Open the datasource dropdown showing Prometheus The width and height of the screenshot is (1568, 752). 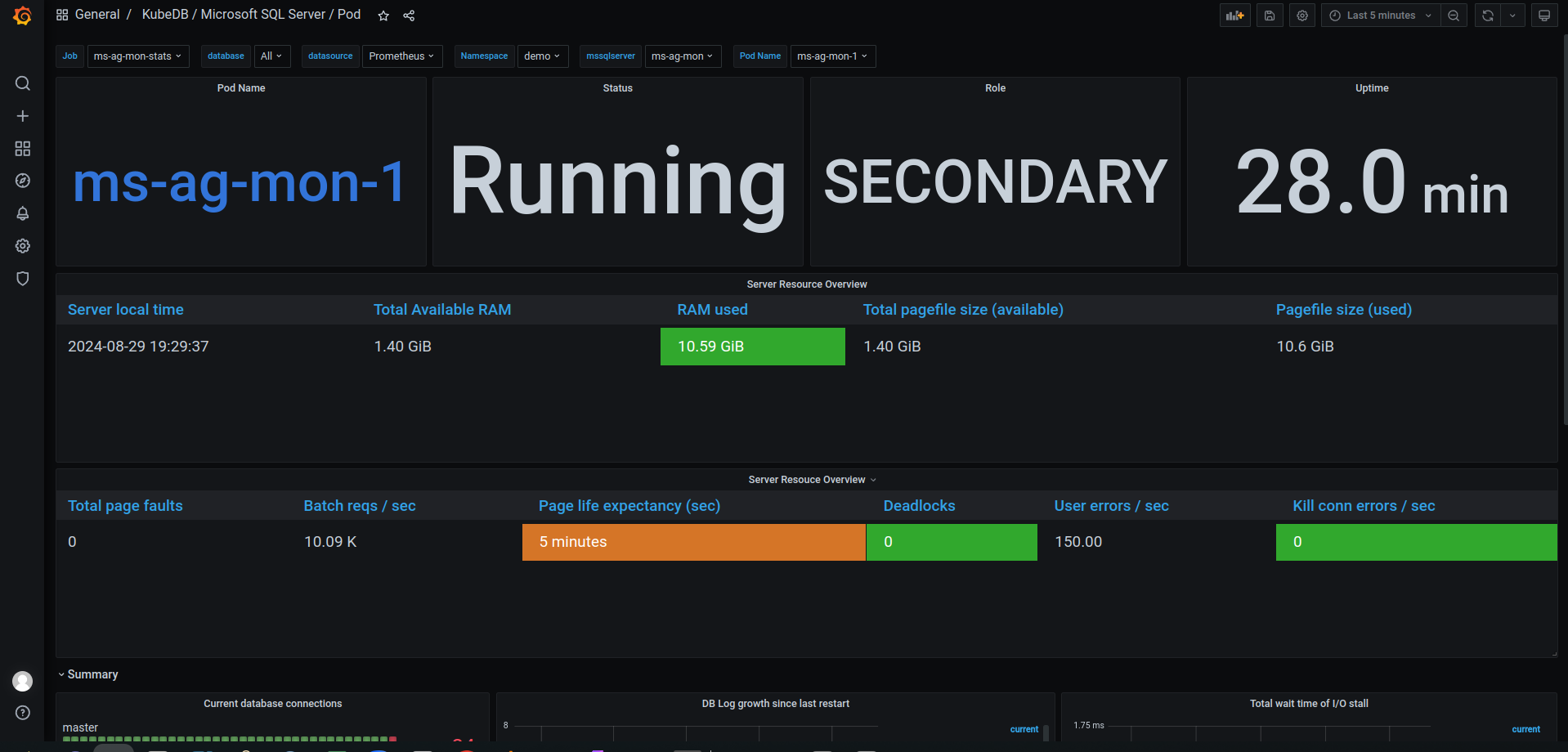coord(401,56)
